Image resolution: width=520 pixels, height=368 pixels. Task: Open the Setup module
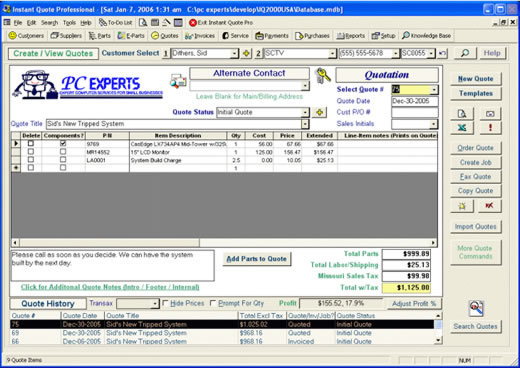click(x=384, y=36)
